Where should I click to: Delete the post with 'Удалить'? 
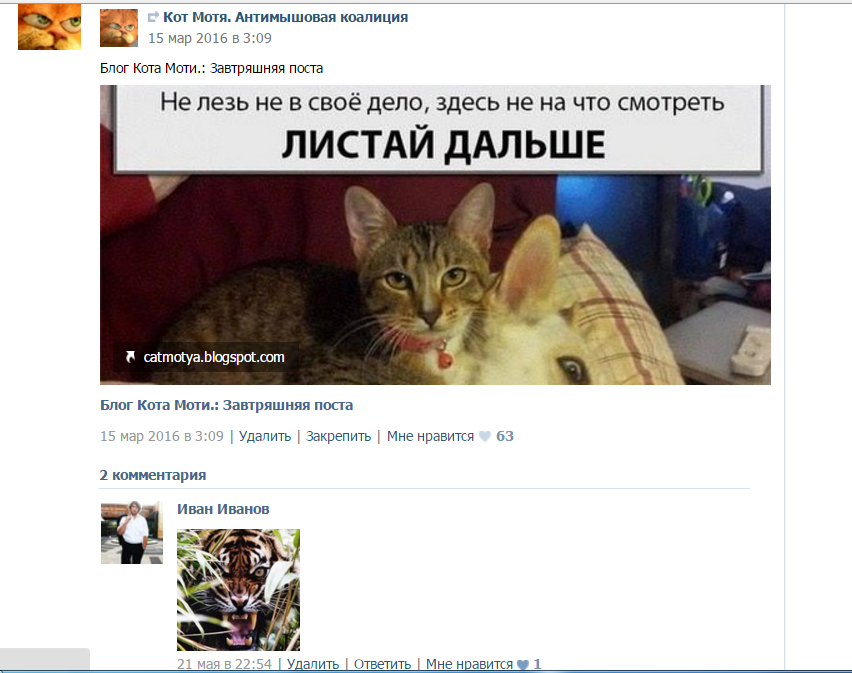point(263,436)
